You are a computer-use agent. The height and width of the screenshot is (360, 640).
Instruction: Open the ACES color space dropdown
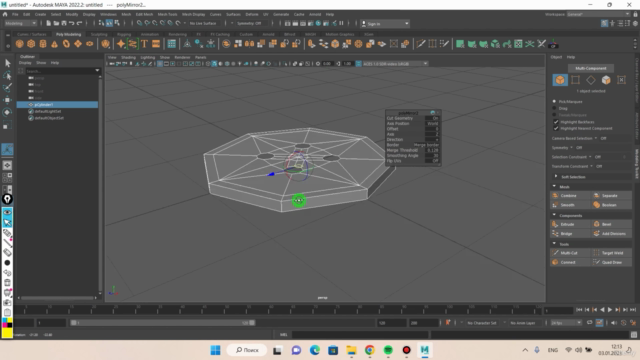395,64
